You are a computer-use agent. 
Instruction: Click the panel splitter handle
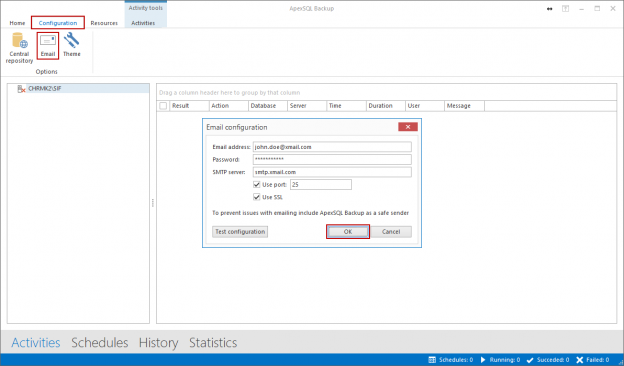click(x=153, y=203)
